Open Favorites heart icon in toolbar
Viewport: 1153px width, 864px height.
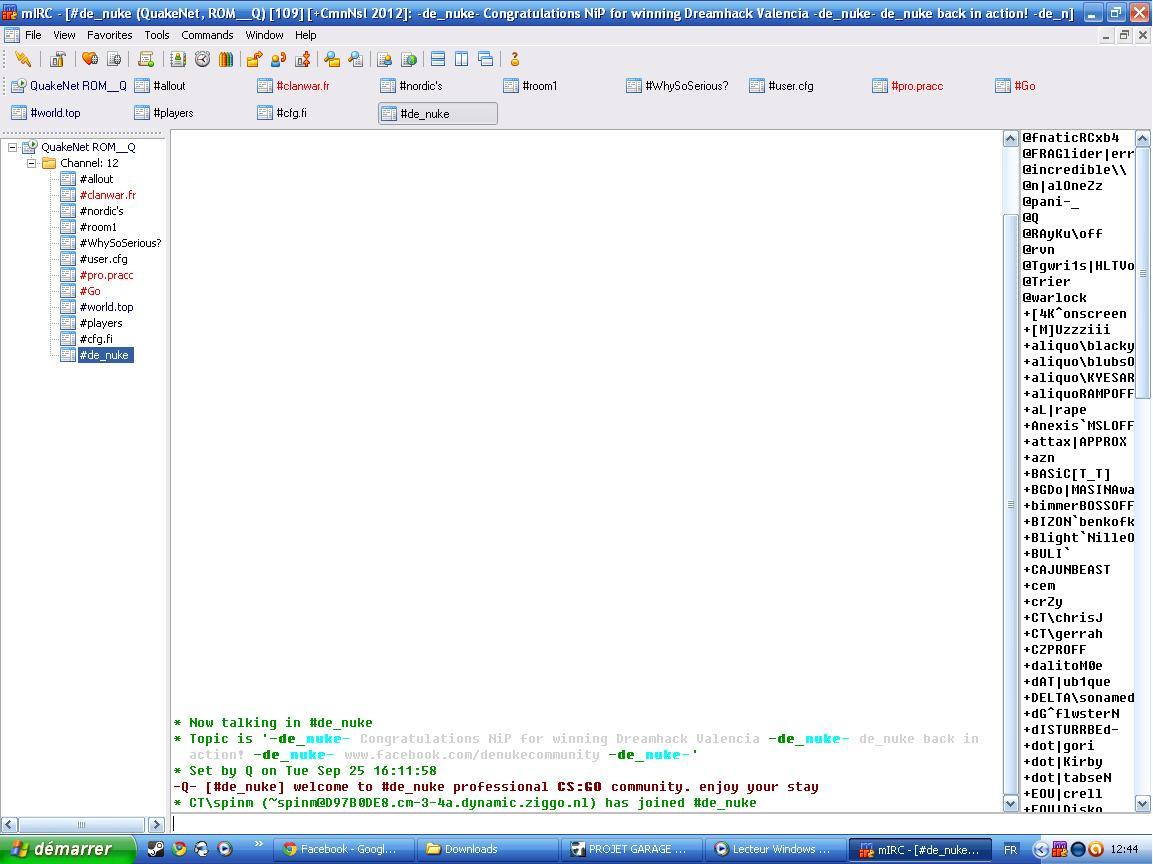point(90,59)
